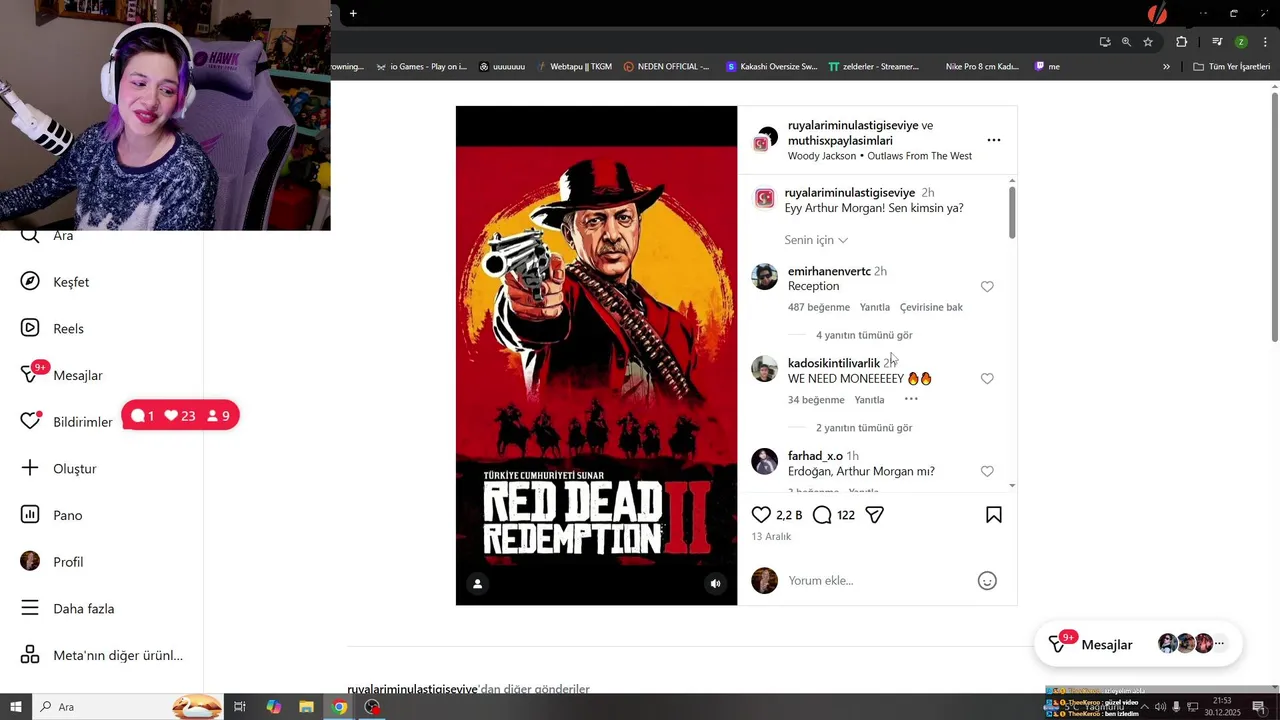Click the page vertical scrollbar
This screenshot has width=1280, height=720.
[1275, 218]
